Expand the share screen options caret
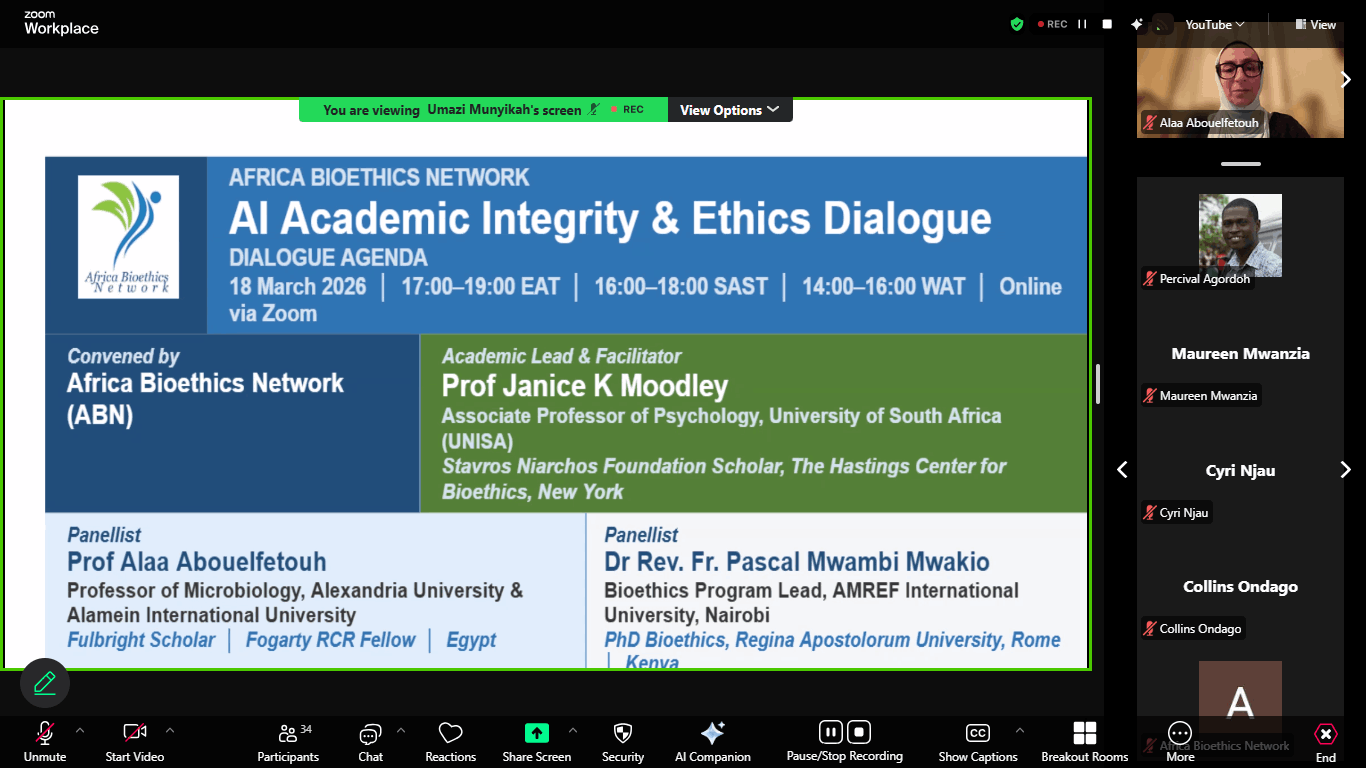 [573, 731]
